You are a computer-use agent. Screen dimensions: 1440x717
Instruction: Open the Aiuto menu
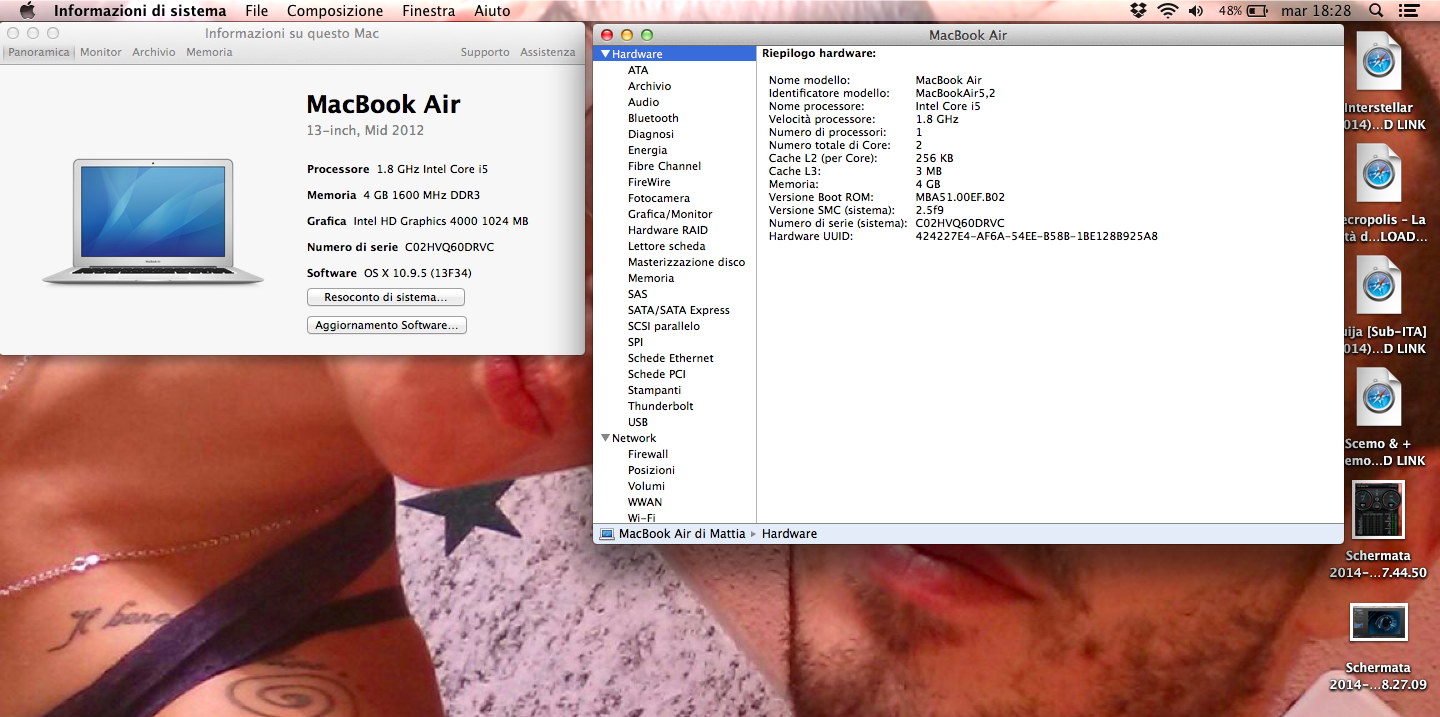492,11
